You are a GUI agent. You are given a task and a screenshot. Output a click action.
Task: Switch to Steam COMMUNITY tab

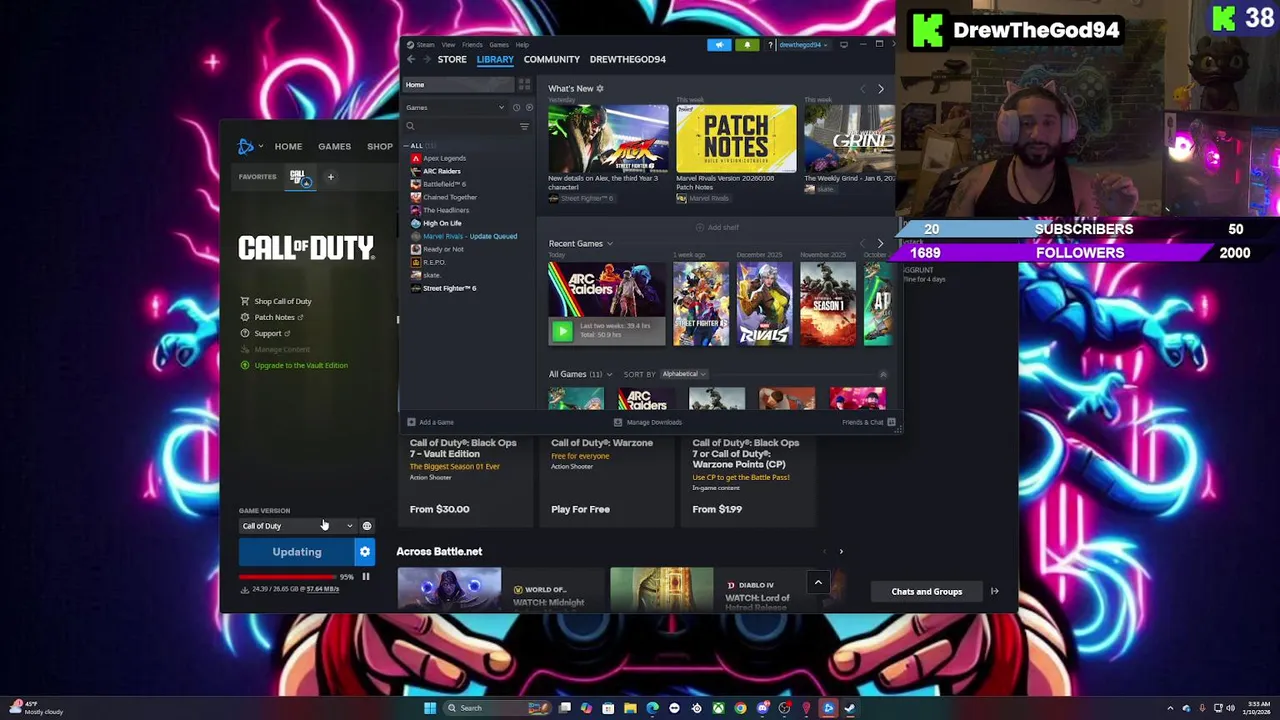552,60
